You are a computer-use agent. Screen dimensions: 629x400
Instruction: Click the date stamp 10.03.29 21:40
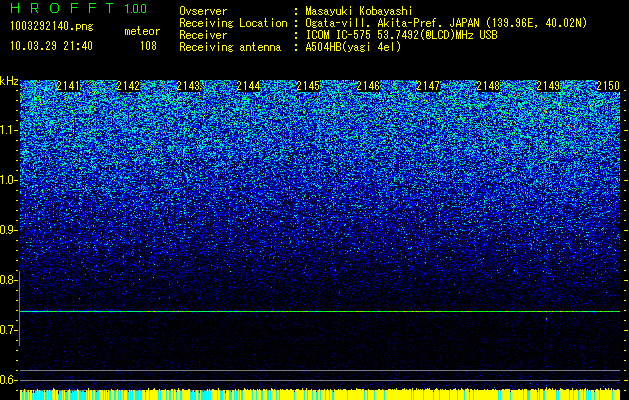pyautogui.click(x=51, y=46)
